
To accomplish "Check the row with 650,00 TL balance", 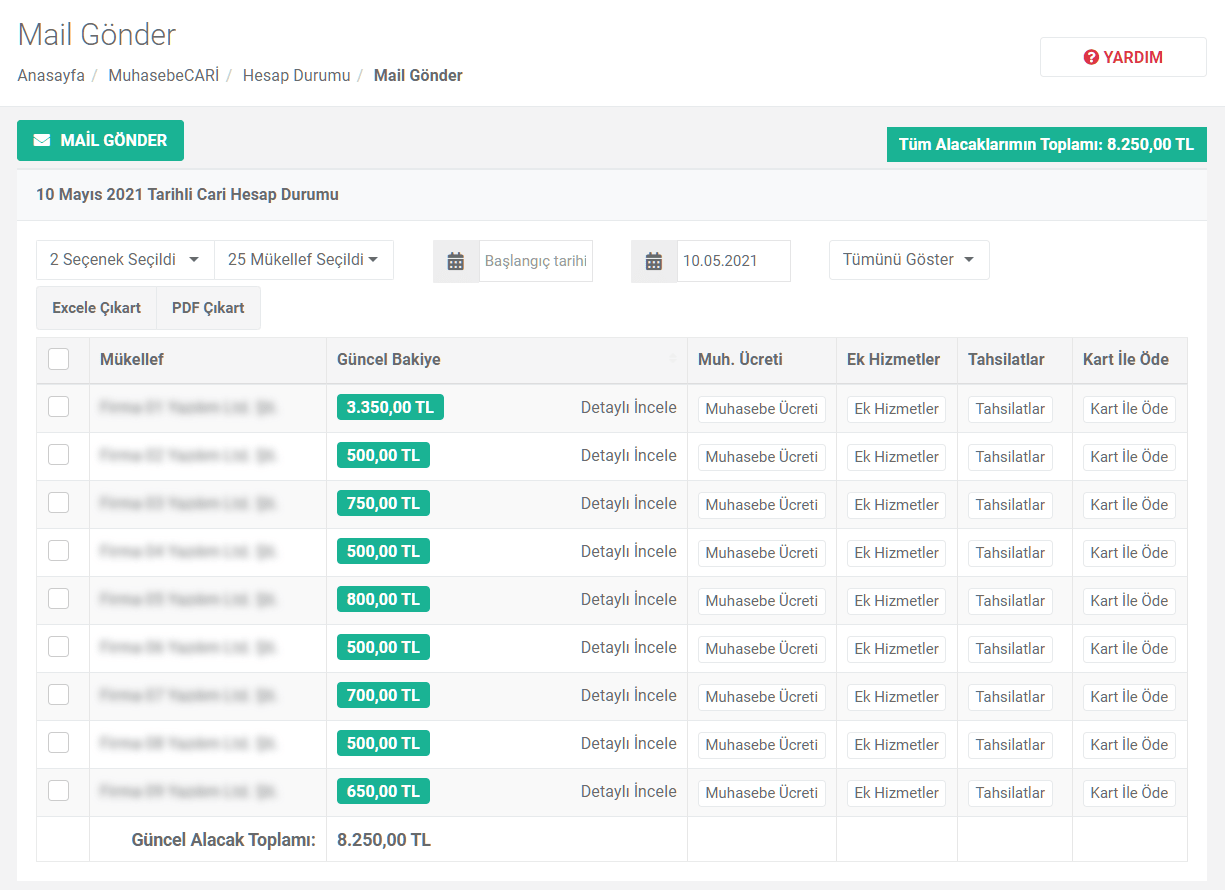I will point(59,790).
